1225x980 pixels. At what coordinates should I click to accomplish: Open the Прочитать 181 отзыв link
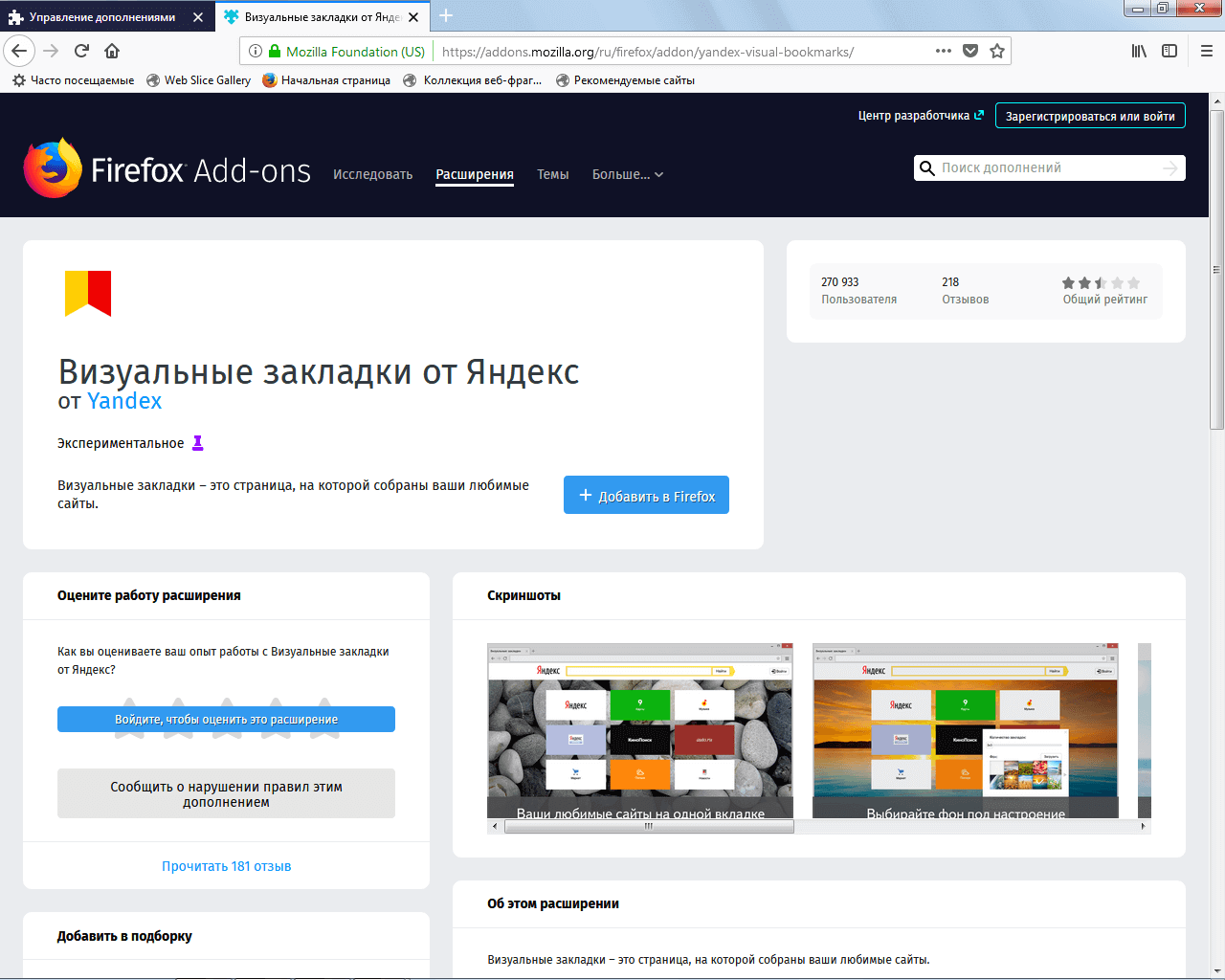pos(226,866)
